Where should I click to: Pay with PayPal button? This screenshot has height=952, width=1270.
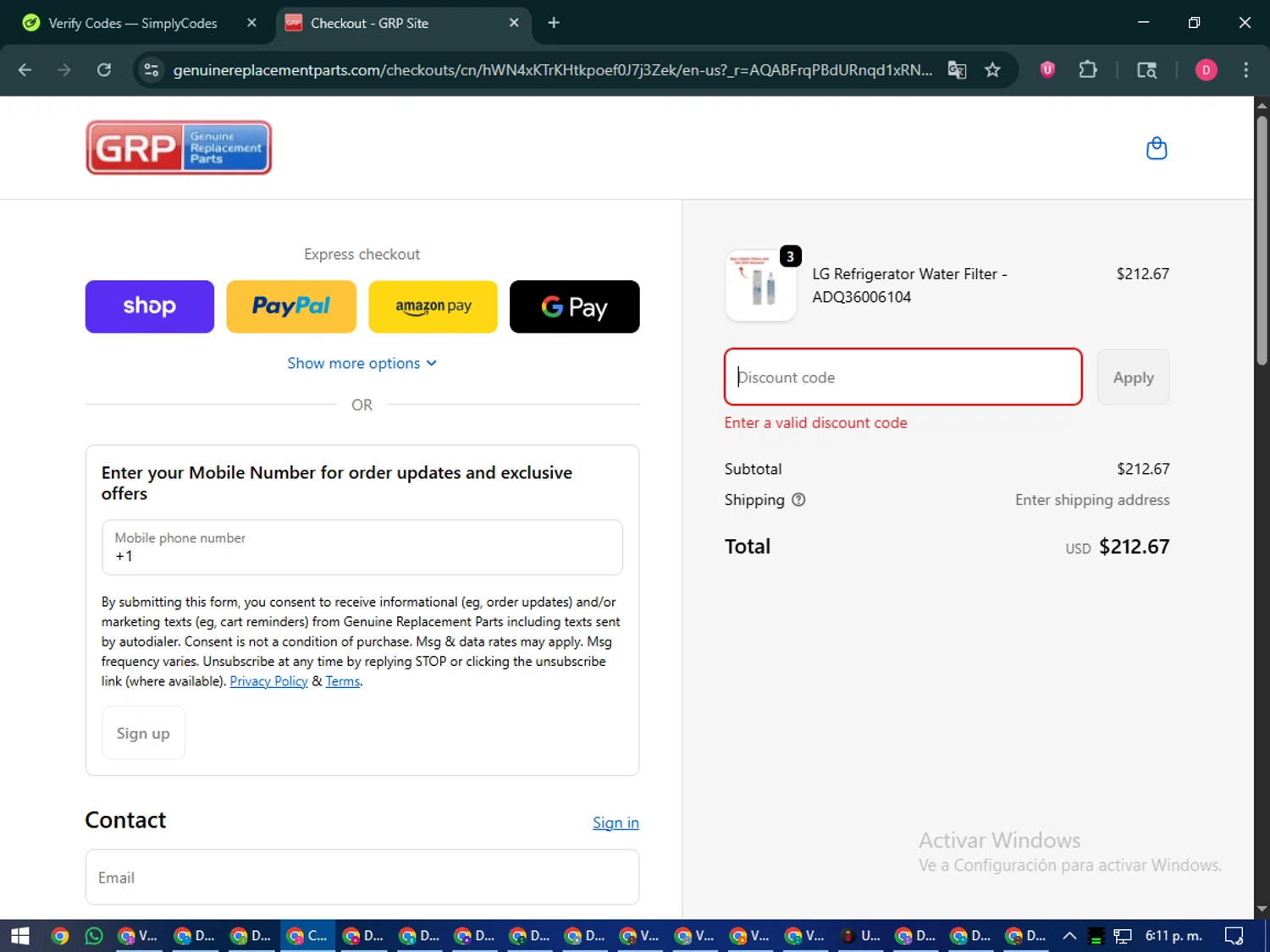(x=291, y=306)
